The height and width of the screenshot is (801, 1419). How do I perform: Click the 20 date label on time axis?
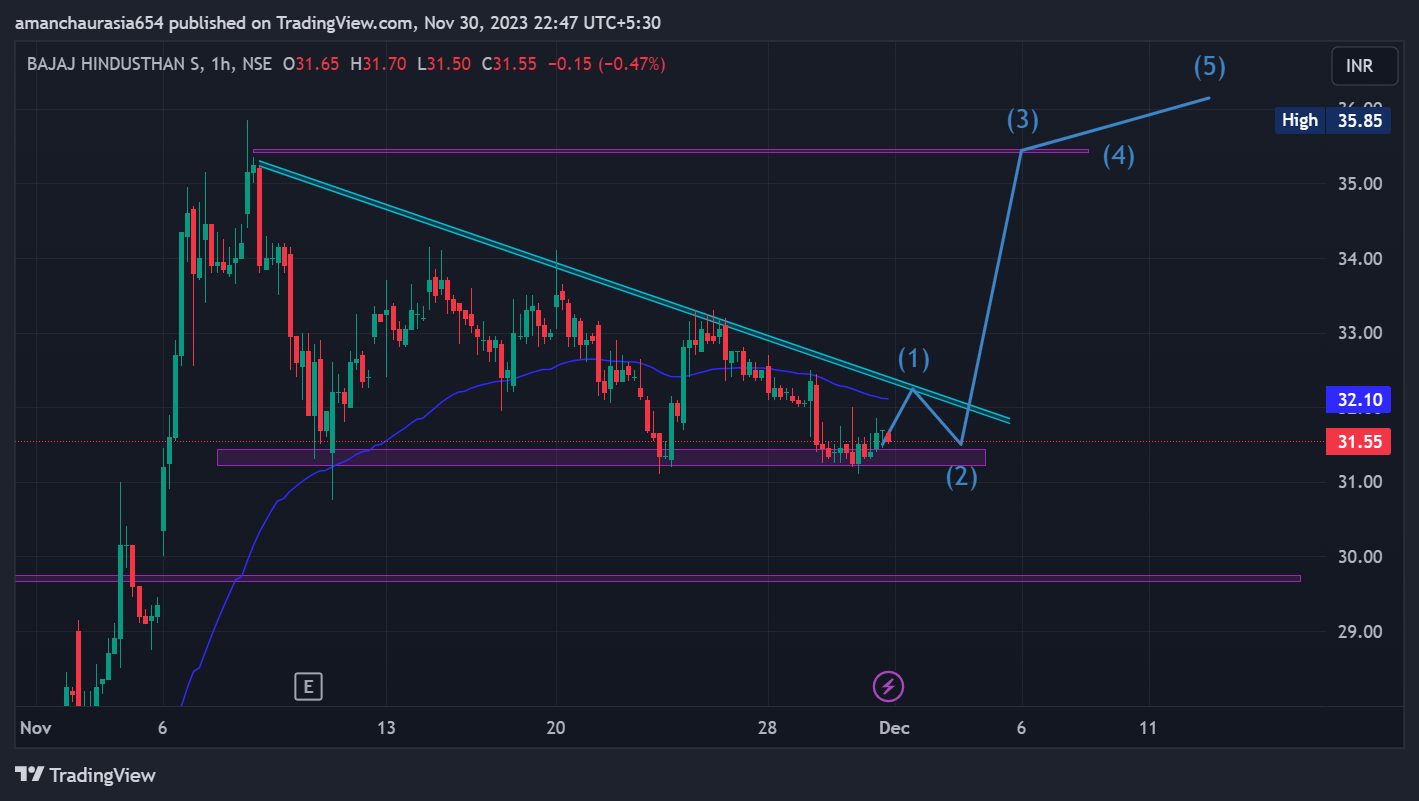click(556, 728)
